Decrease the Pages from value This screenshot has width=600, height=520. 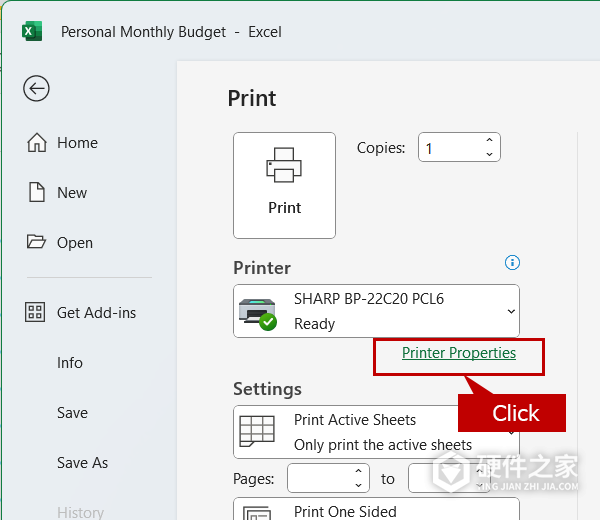(x=359, y=485)
